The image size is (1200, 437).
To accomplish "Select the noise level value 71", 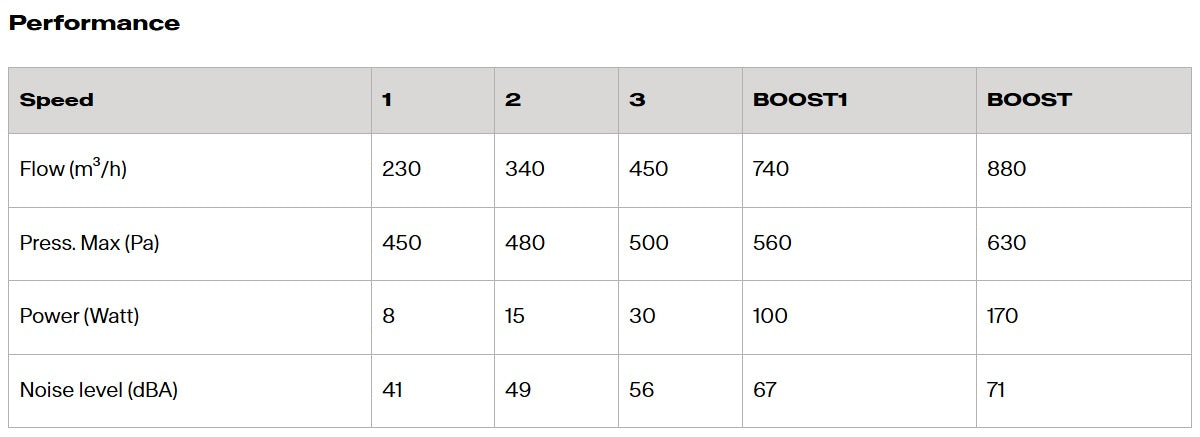I will point(996,390).
